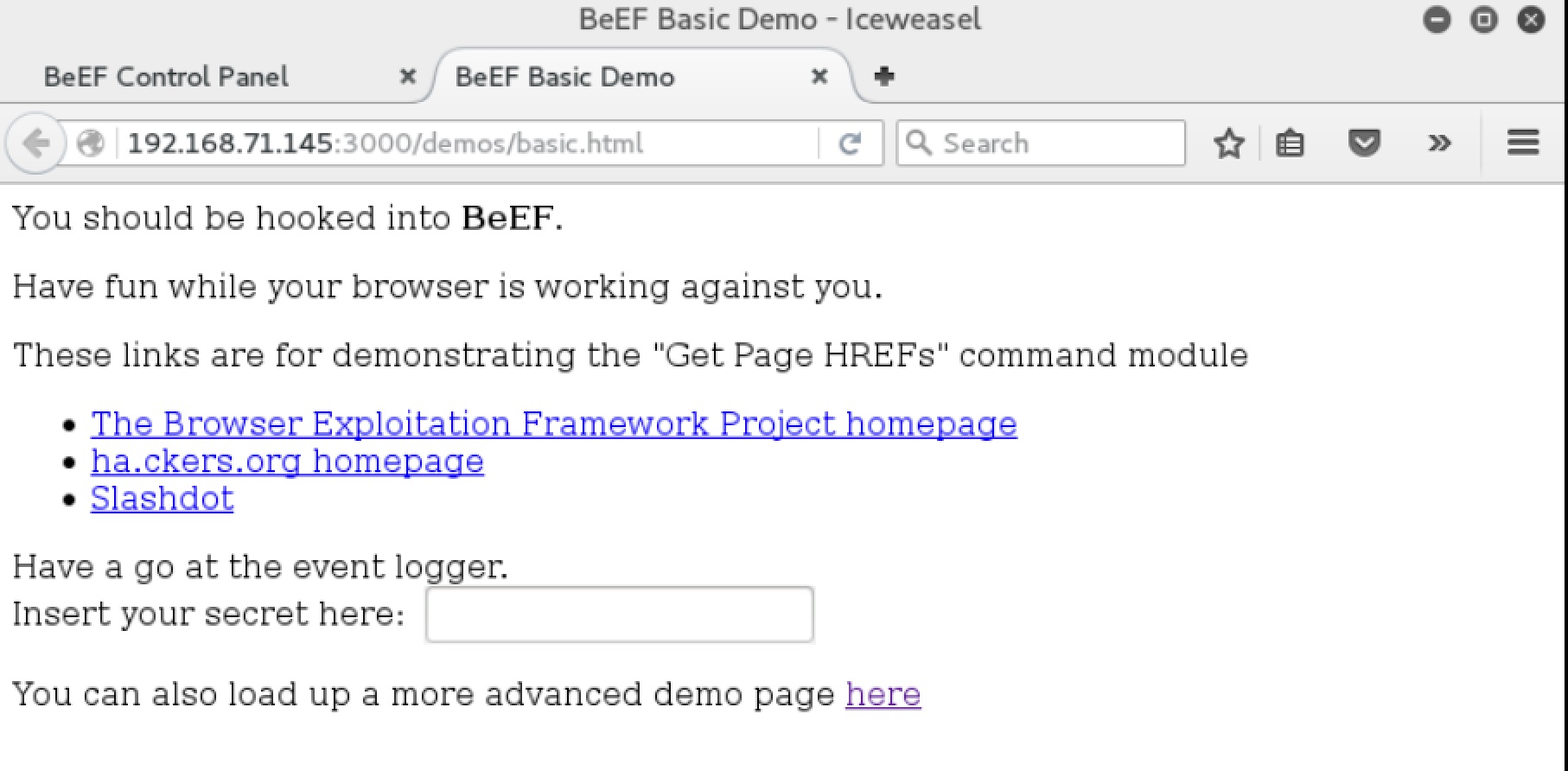
Task: Reload the page with the refresh icon
Action: point(850,143)
